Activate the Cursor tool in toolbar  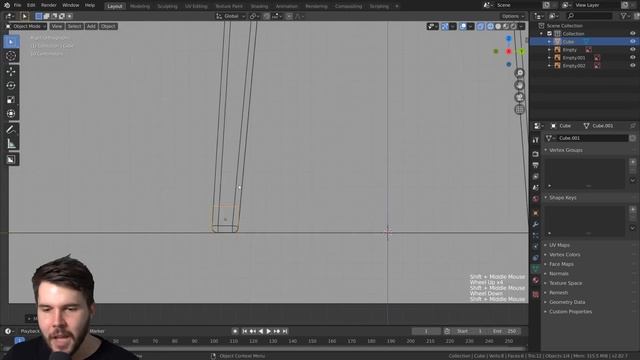coord(11,56)
